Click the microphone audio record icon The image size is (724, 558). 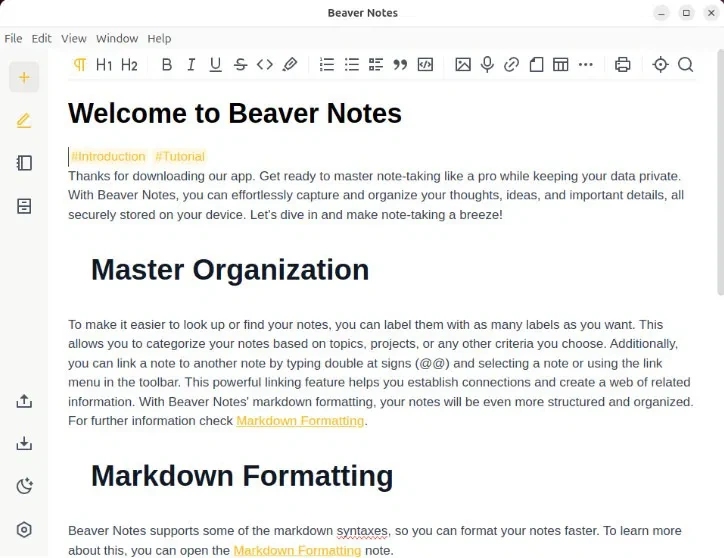[487, 65]
